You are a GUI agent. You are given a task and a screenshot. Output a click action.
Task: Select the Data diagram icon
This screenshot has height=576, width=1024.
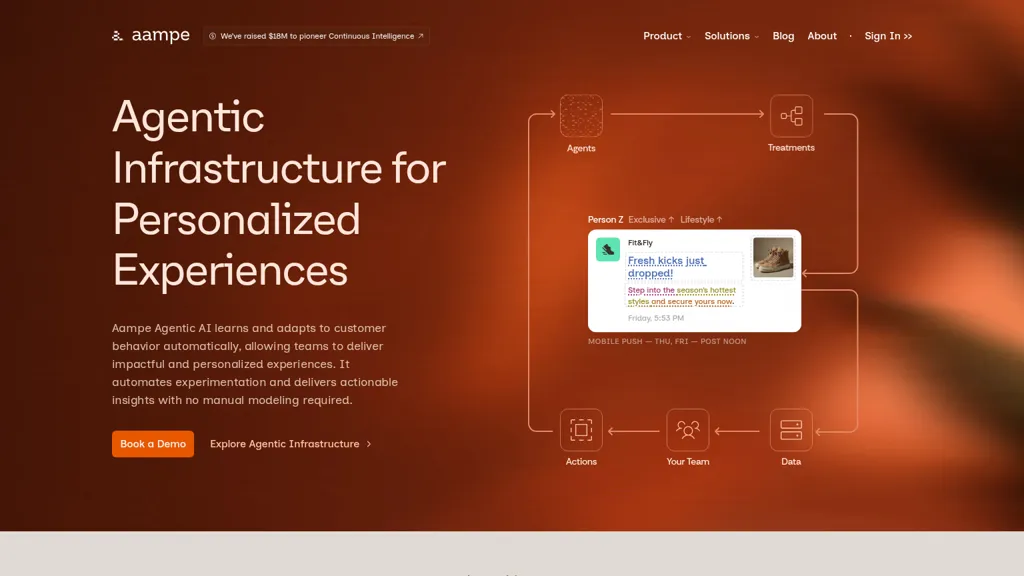click(x=791, y=430)
